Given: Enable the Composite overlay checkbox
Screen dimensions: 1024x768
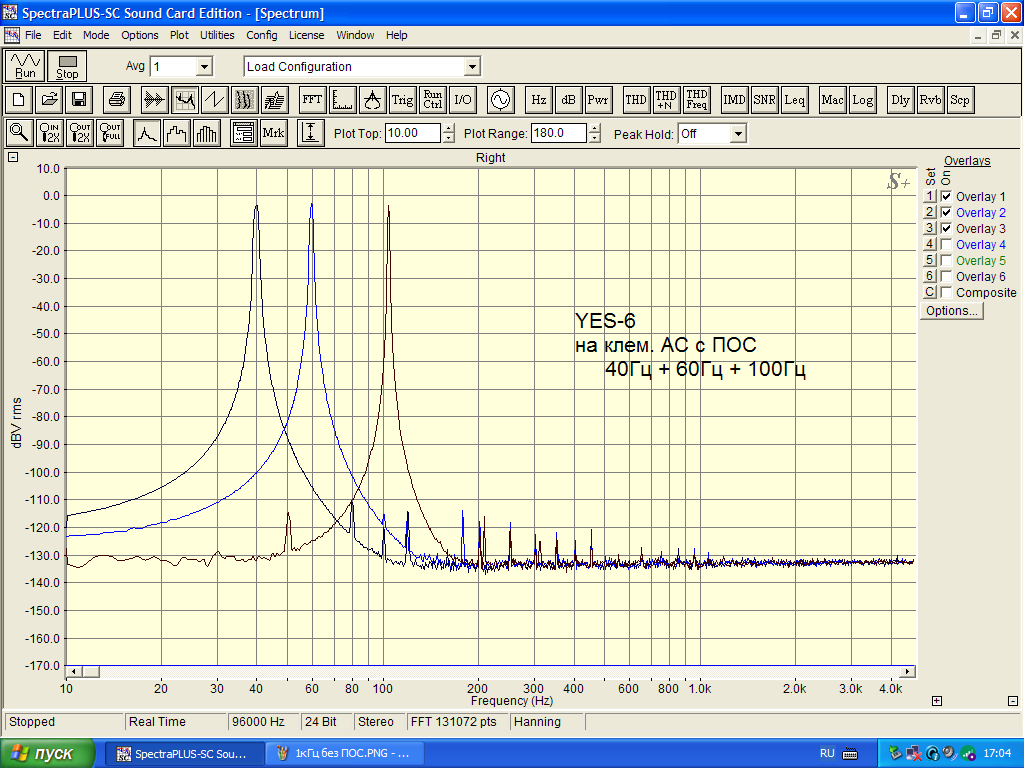Looking at the screenshot, I should point(946,293).
